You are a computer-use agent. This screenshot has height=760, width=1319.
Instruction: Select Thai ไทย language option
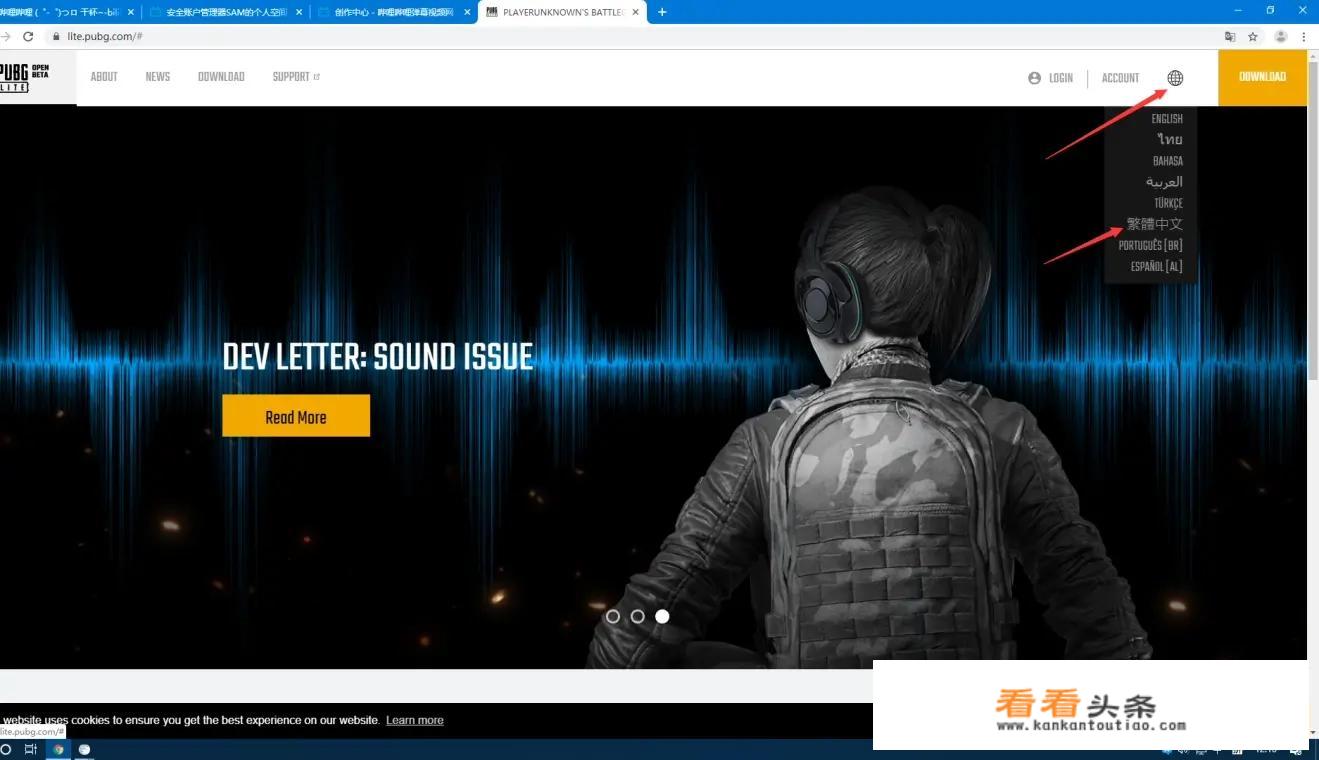point(1170,140)
